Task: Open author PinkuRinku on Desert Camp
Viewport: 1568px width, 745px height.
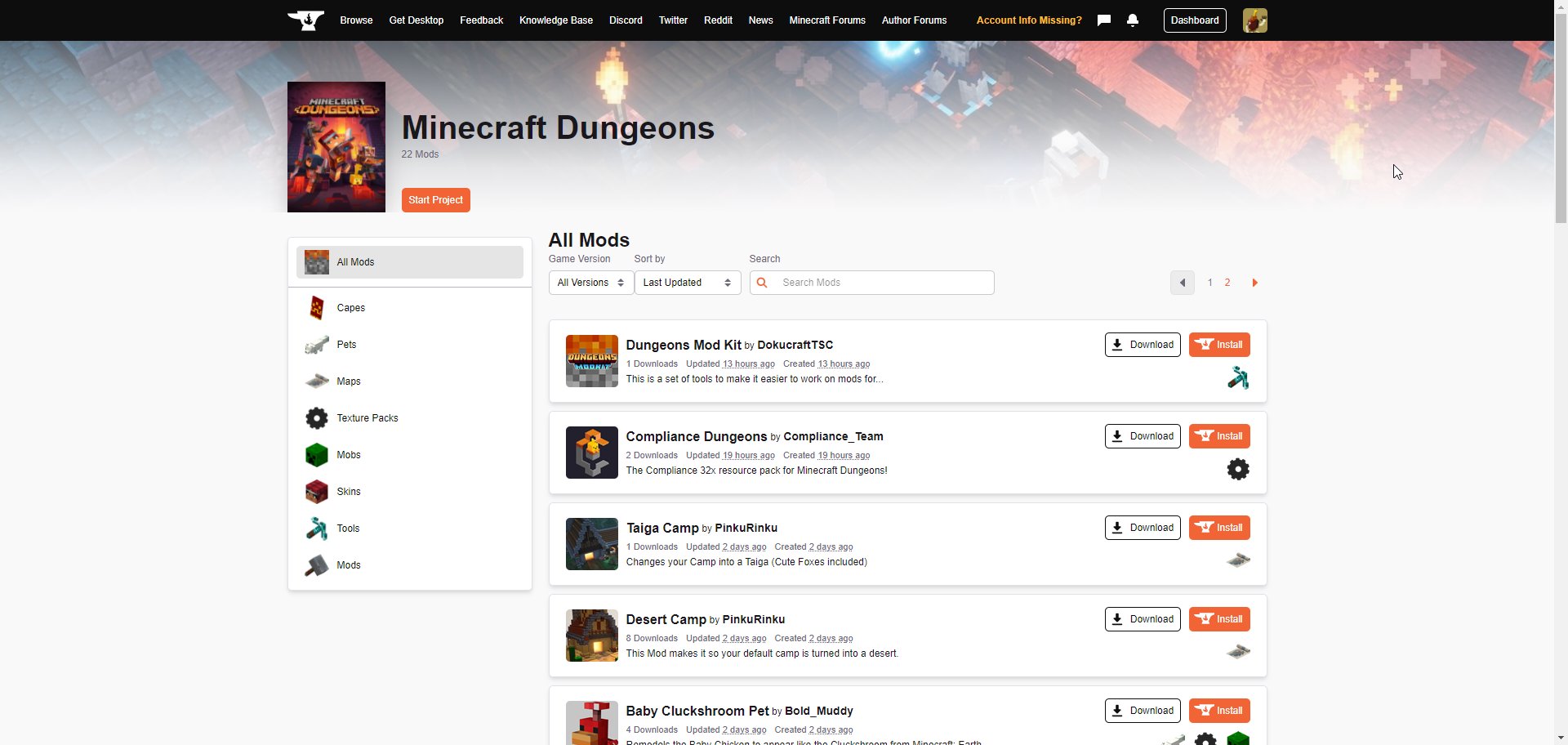Action: click(753, 620)
